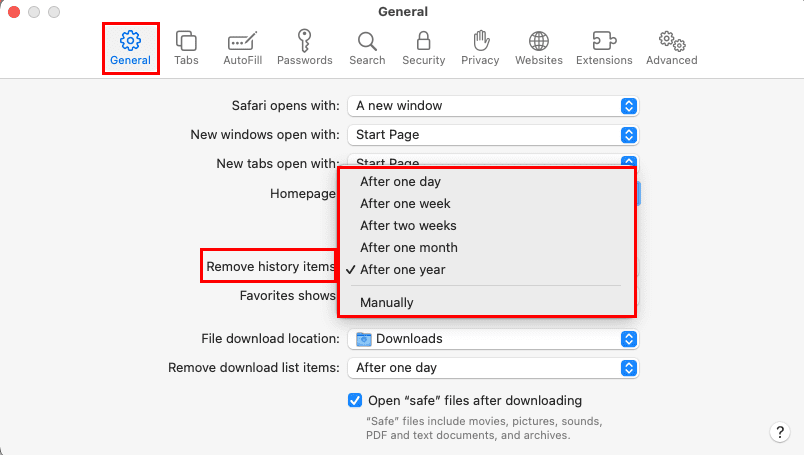Open the Privacy preferences pane

pyautogui.click(x=480, y=47)
